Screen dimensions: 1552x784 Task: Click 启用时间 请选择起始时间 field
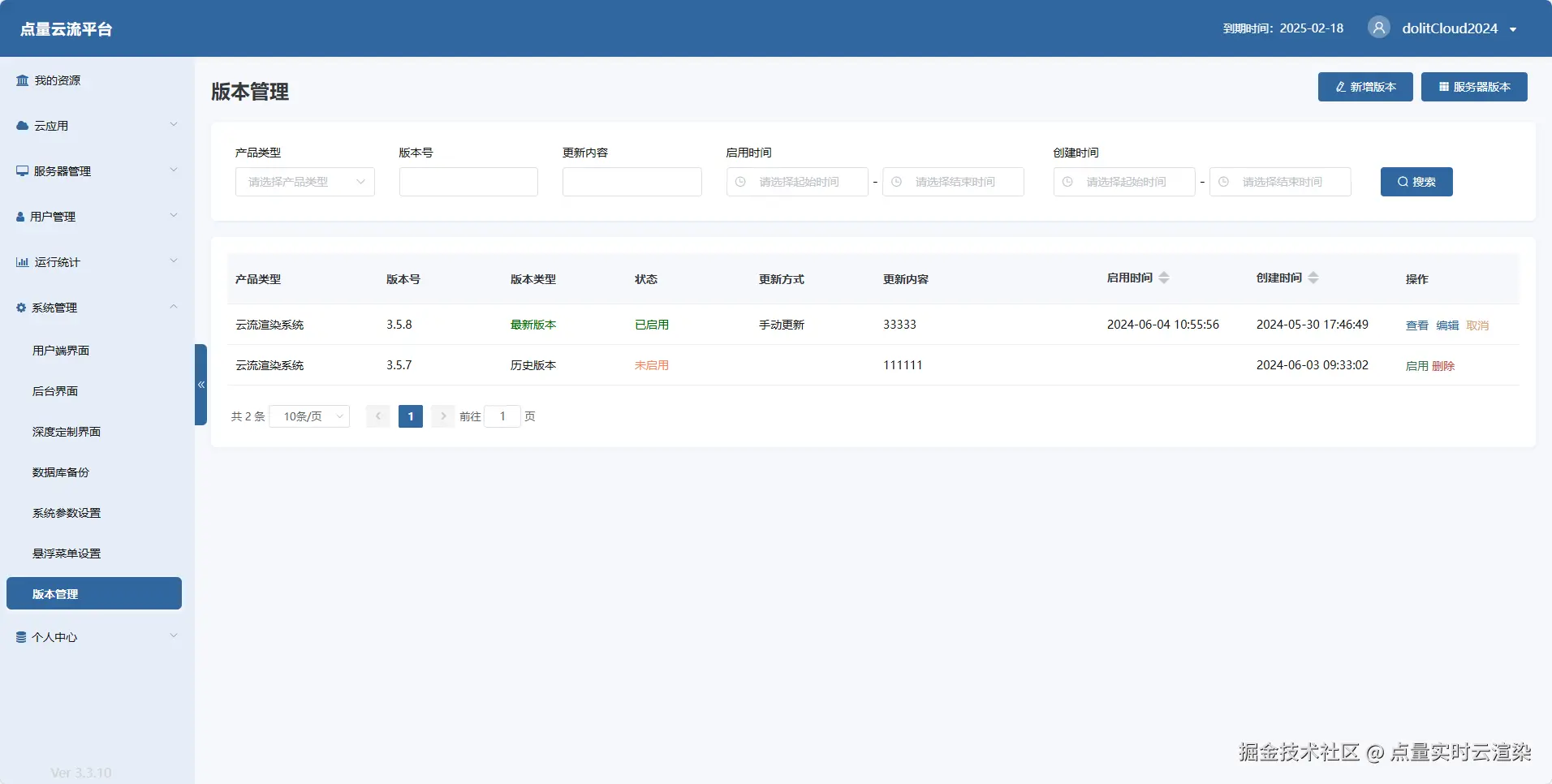click(x=797, y=182)
